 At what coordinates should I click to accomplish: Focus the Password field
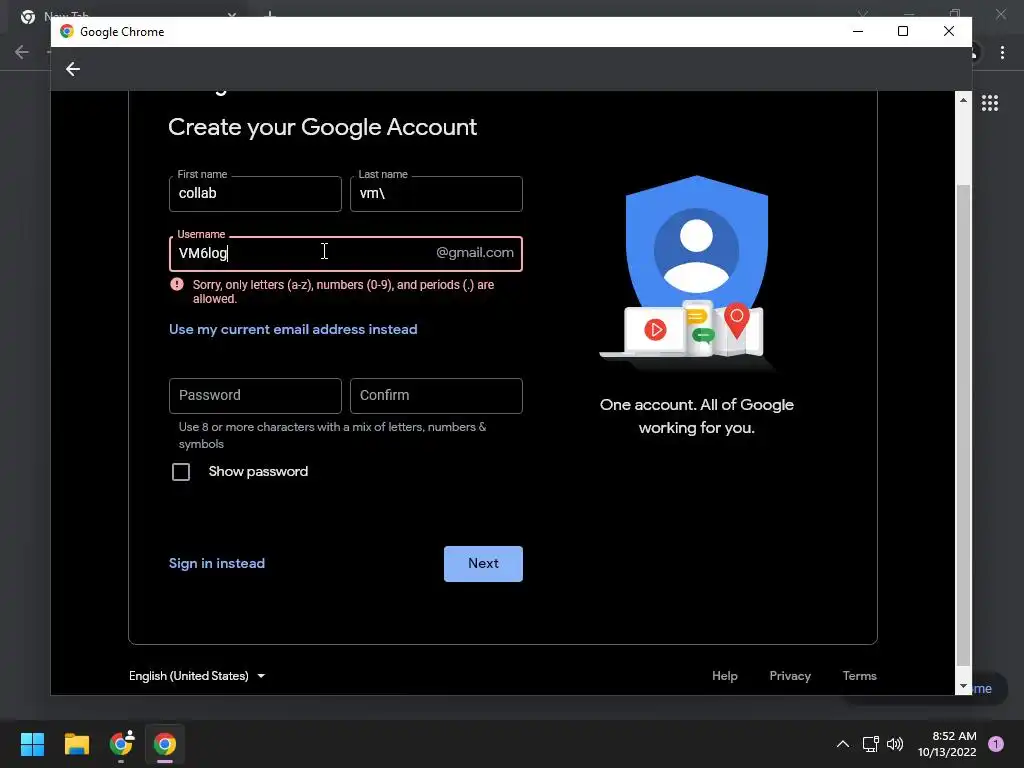pos(255,396)
